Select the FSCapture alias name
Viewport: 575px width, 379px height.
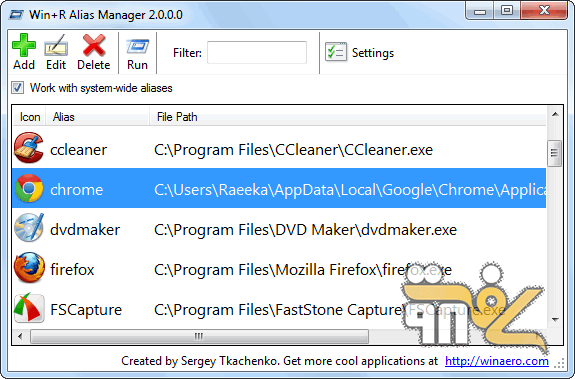click(86, 310)
